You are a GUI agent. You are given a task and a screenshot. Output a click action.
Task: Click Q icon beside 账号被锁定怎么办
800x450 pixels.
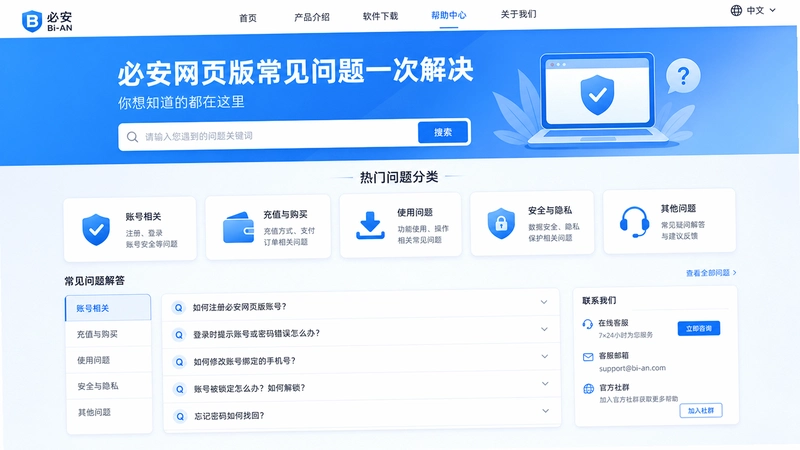(x=180, y=389)
